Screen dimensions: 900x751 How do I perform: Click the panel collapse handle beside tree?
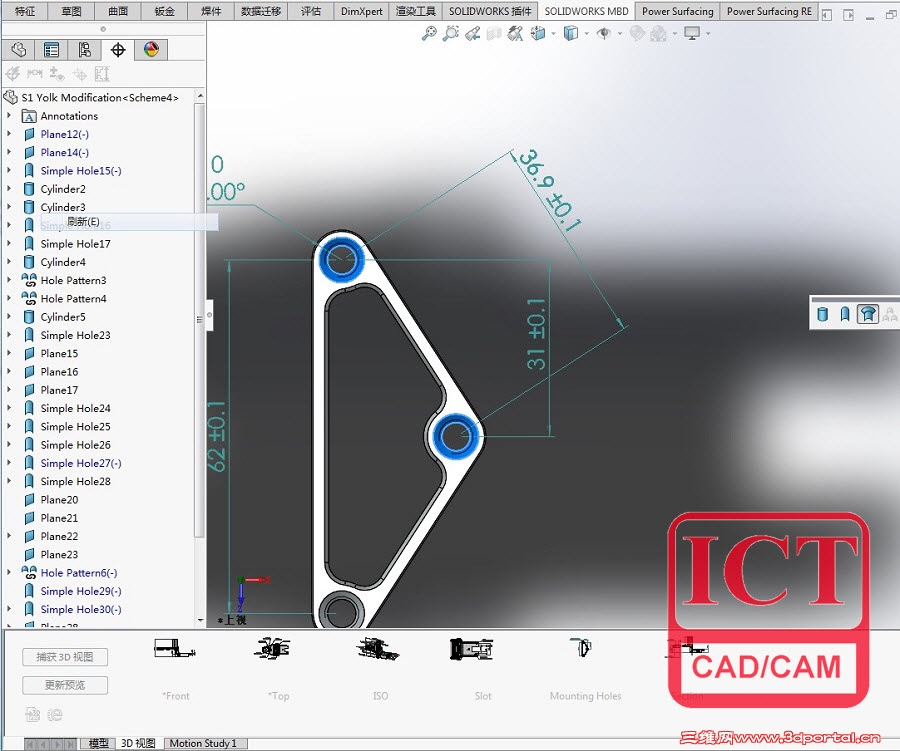pos(210,315)
